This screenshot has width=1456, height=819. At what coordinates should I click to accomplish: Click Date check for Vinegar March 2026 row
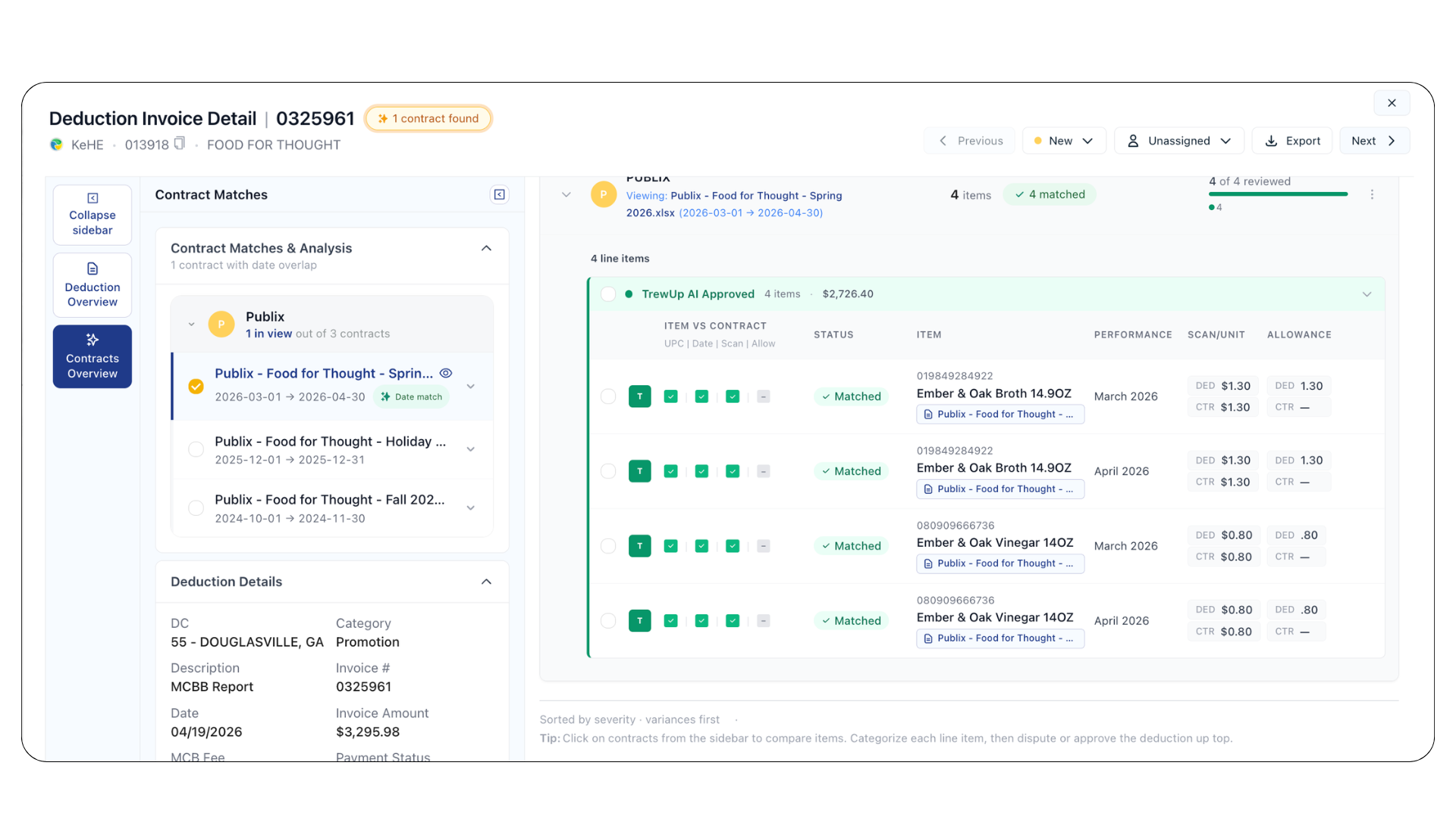(x=702, y=546)
